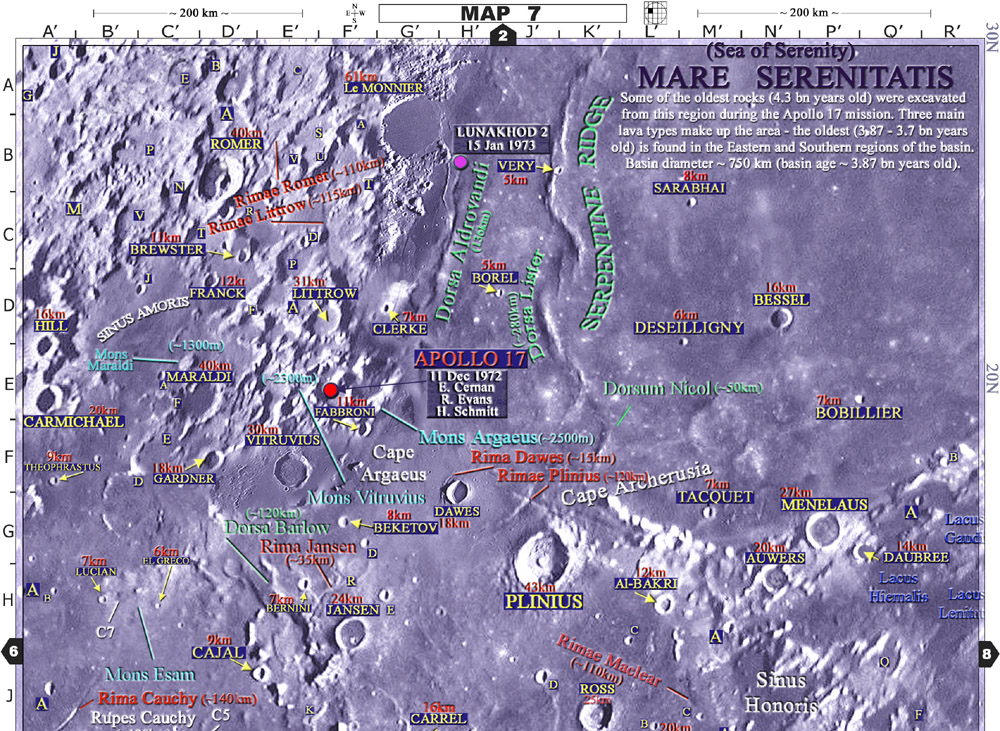The image size is (1000, 731).
Task: Click the map 2 navigation marker at top
Action: click(502, 36)
